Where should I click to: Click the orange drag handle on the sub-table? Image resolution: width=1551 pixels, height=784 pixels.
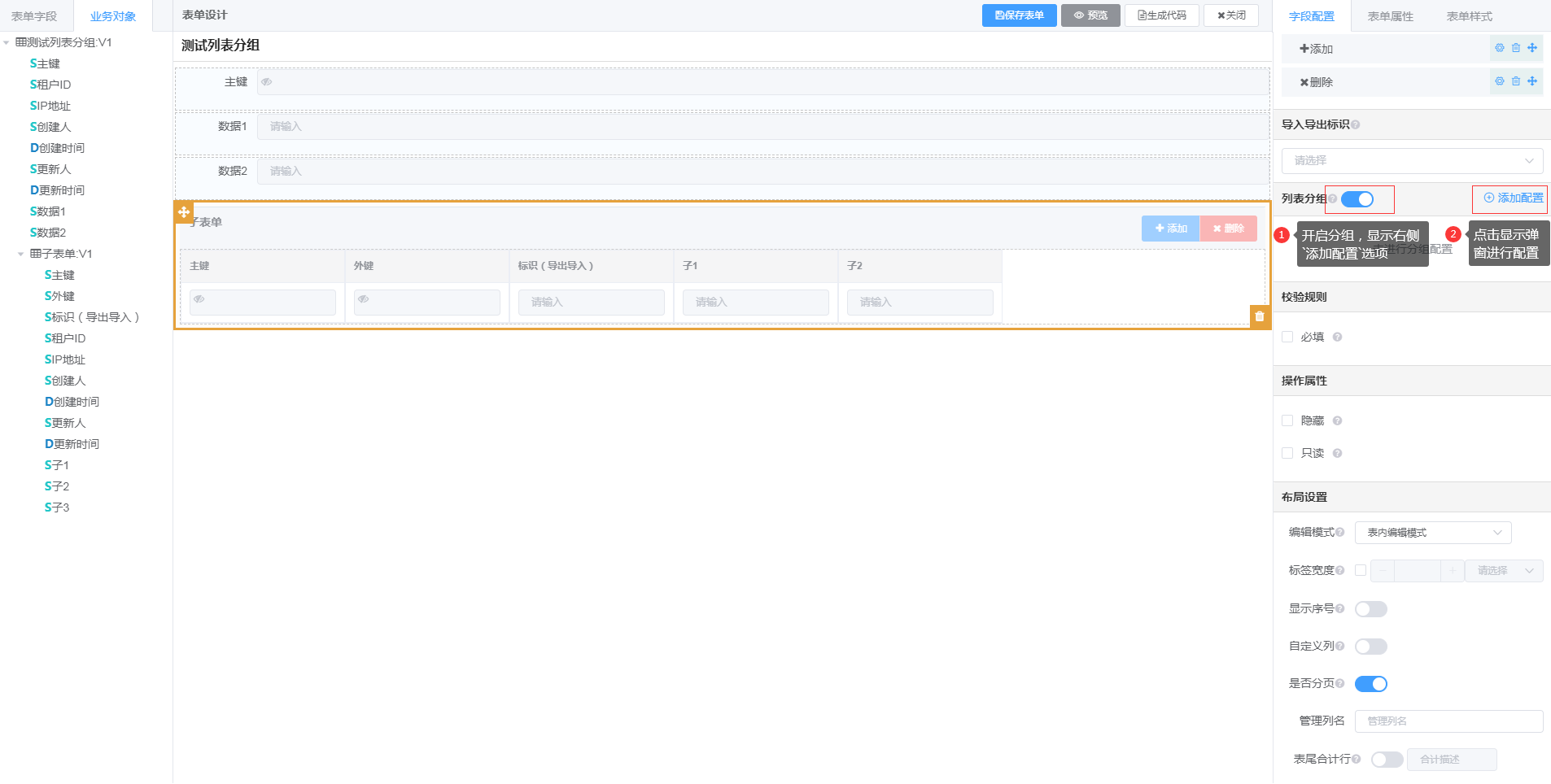click(x=184, y=211)
